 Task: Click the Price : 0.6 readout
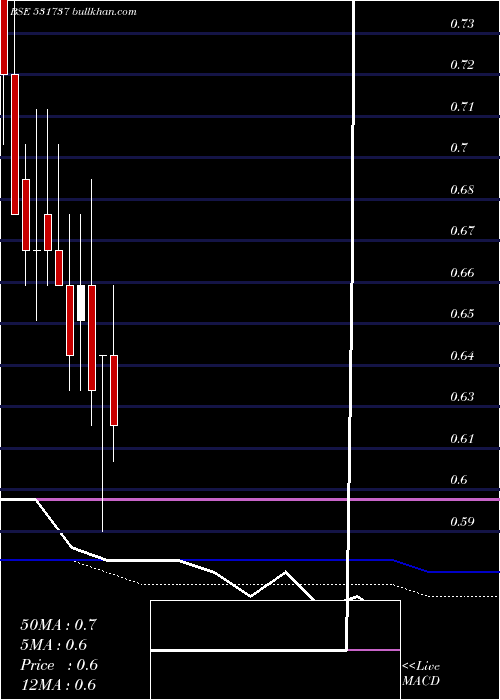(x=59, y=665)
